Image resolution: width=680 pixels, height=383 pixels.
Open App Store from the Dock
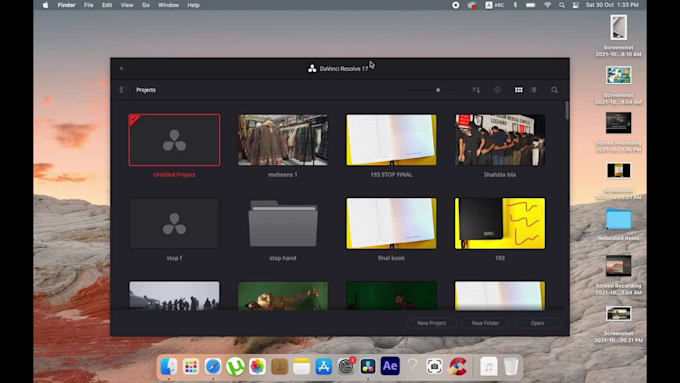324,367
